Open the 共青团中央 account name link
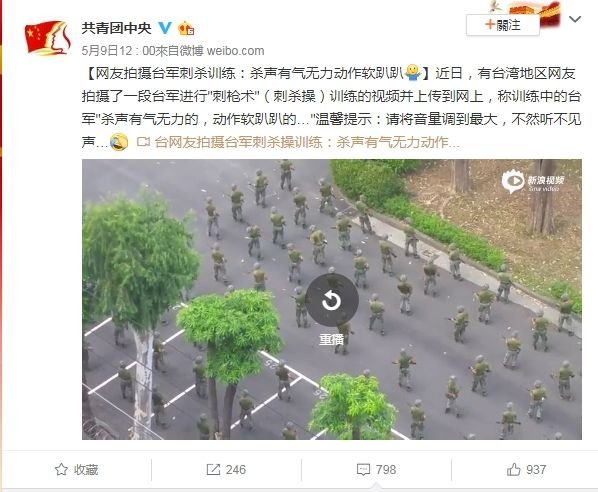 point(116,28)
